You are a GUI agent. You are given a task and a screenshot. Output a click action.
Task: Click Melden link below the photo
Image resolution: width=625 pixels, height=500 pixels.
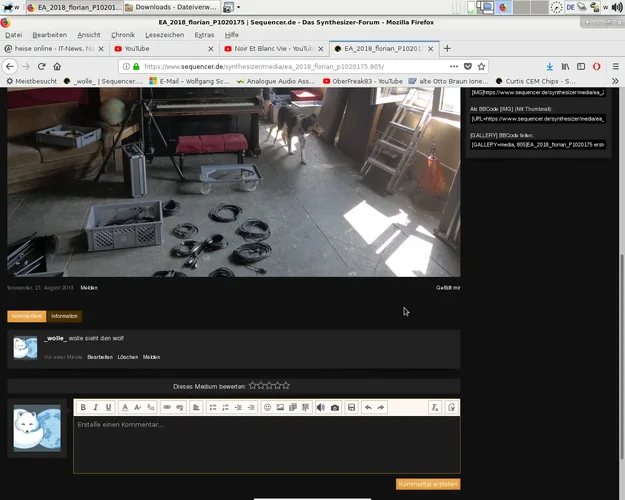point(89,288)
